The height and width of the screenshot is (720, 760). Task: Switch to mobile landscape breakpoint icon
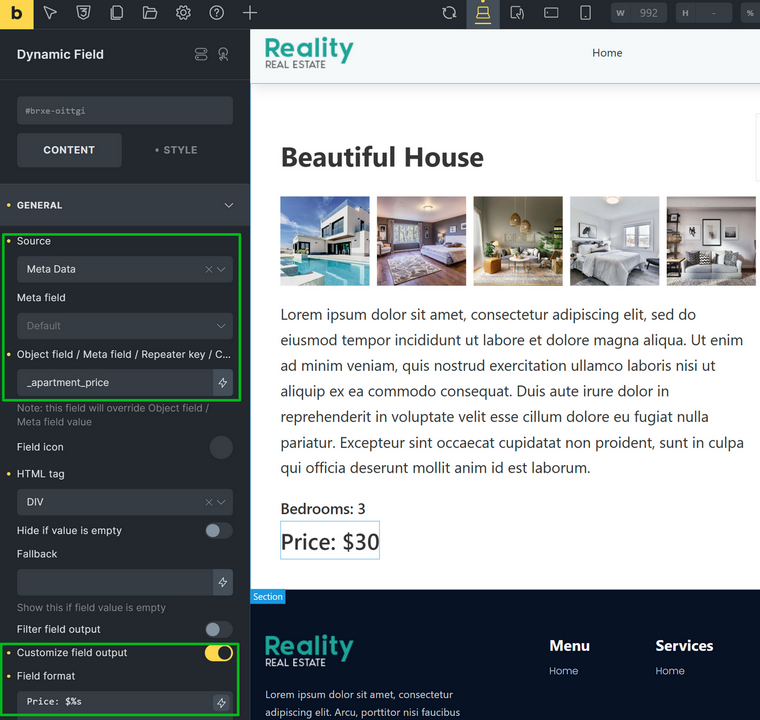551,13
